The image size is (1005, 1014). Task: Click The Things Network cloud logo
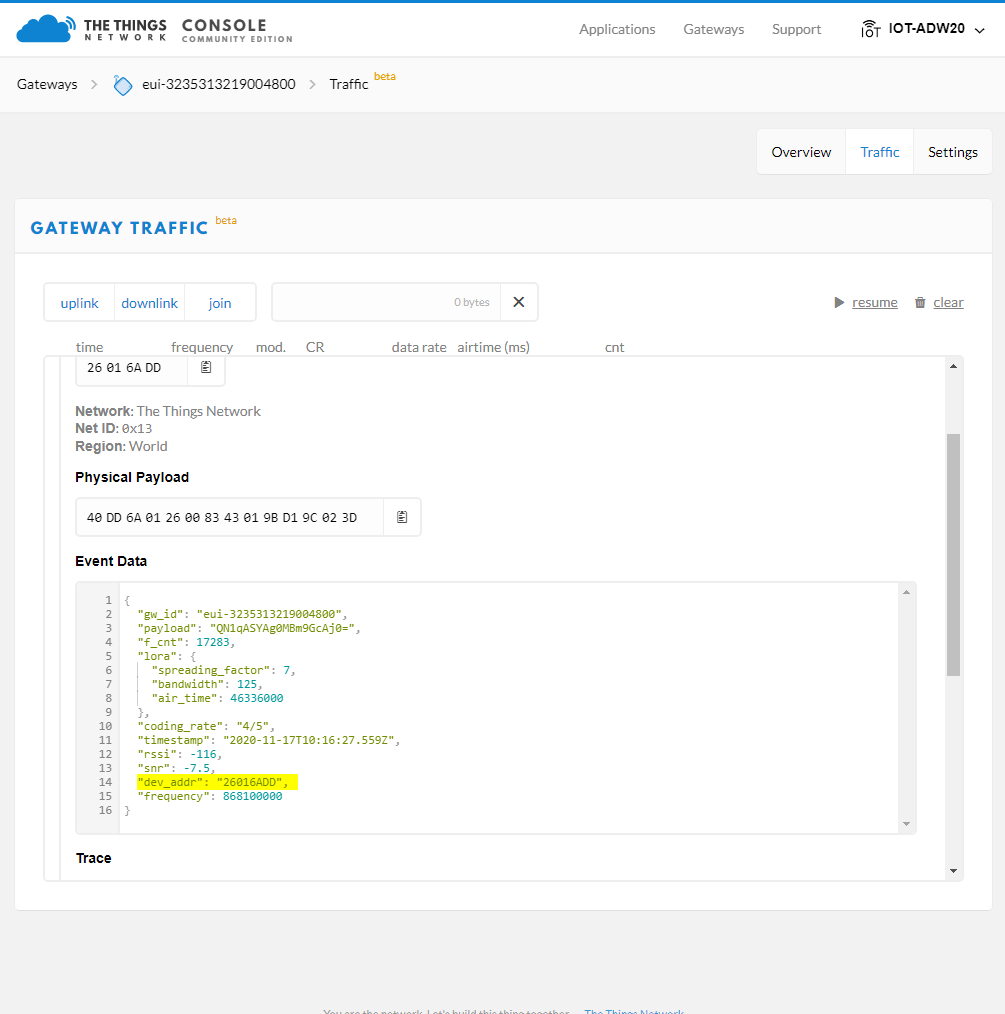tap(45, 29)
